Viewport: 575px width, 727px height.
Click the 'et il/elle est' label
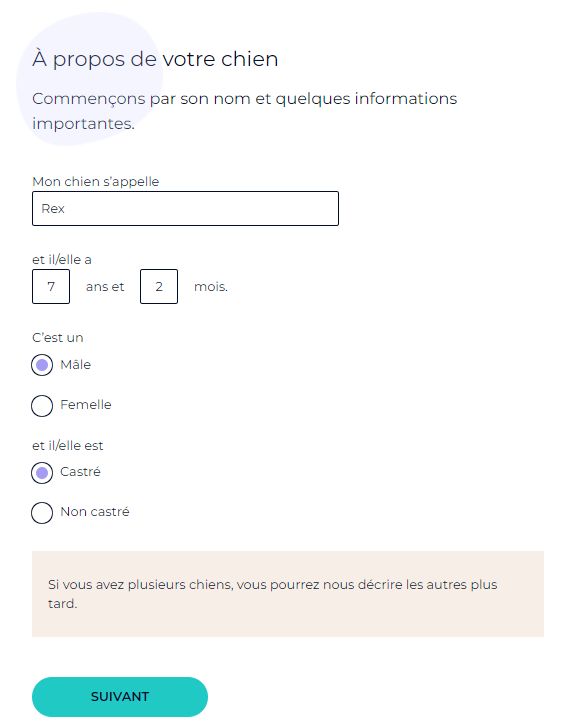(68, 446)
